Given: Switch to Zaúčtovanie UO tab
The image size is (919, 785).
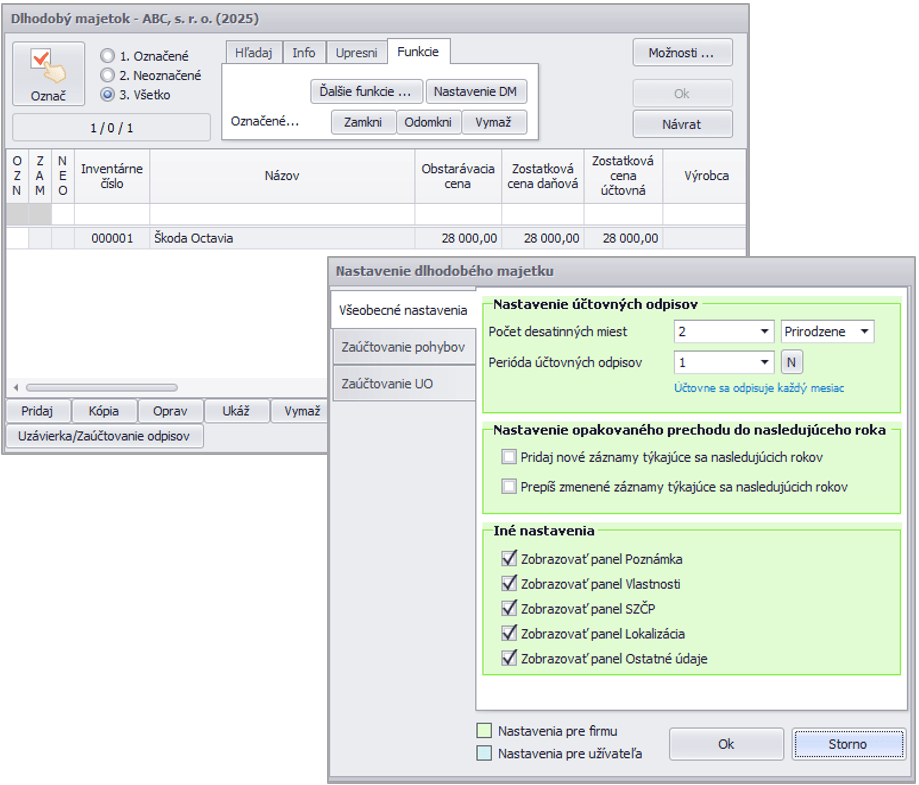Looking at the screenshot, I should 403,383.
